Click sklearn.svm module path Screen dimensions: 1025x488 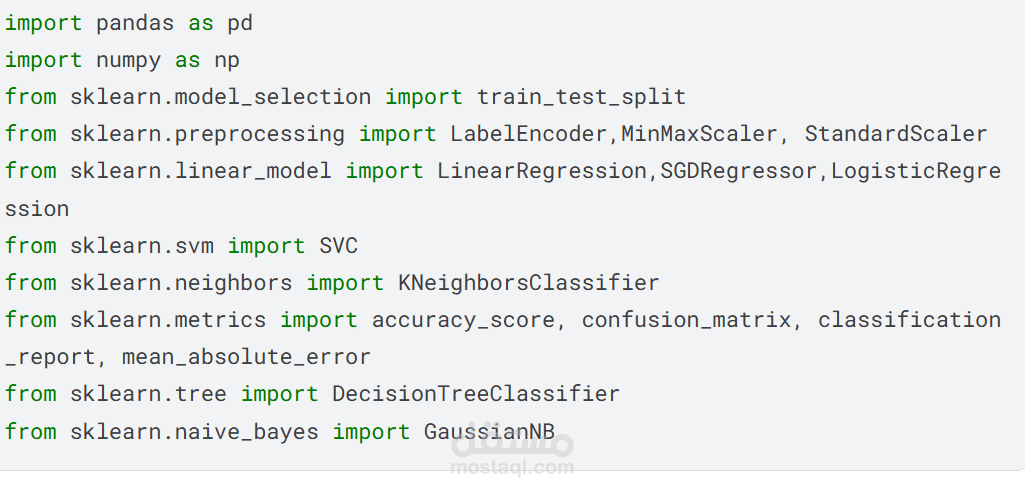tap(142, 246)
